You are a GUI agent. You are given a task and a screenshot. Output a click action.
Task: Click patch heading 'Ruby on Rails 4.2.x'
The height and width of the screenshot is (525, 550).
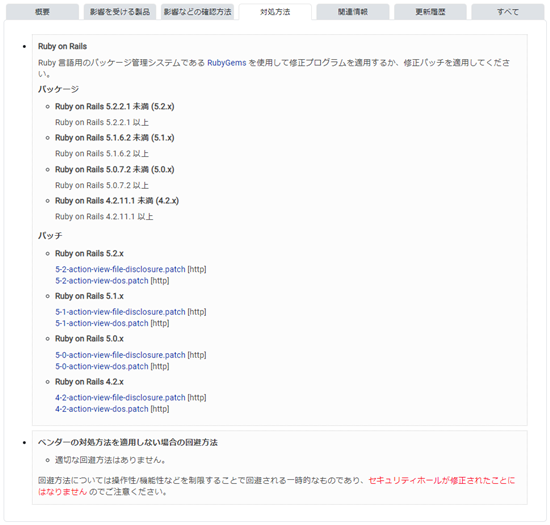89,382
